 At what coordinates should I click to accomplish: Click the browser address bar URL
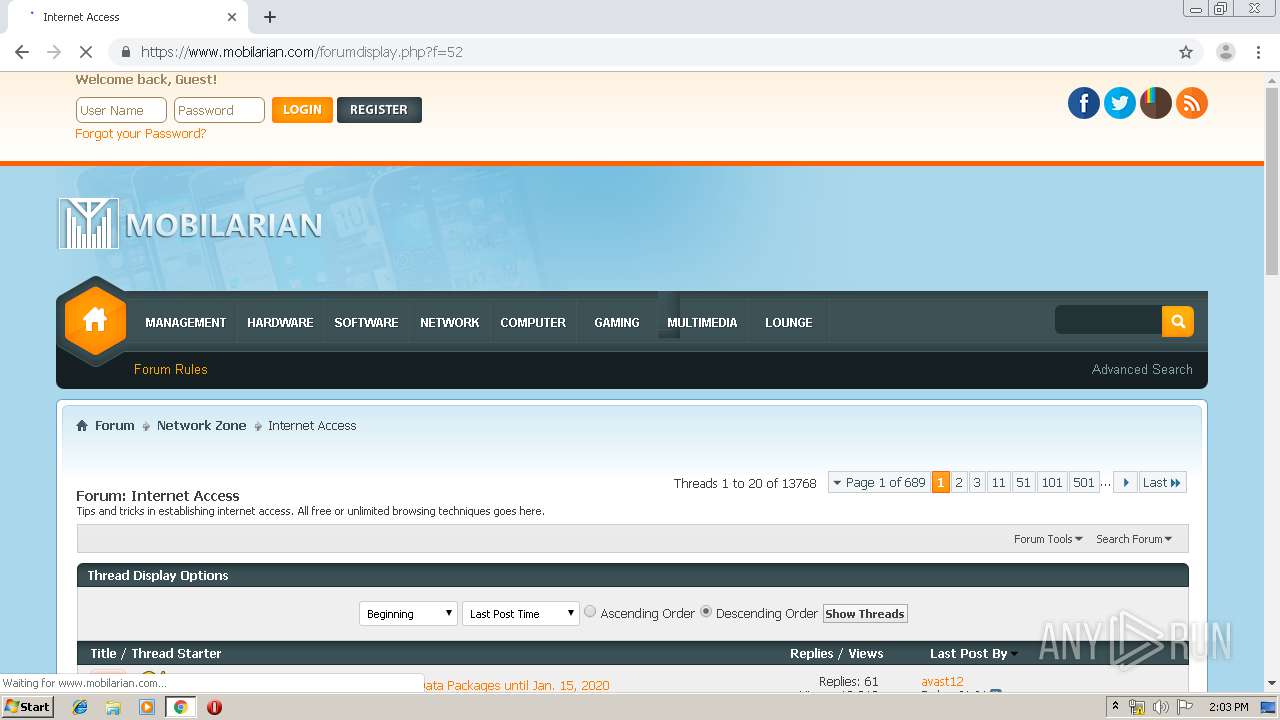click(x=302, y=52)
